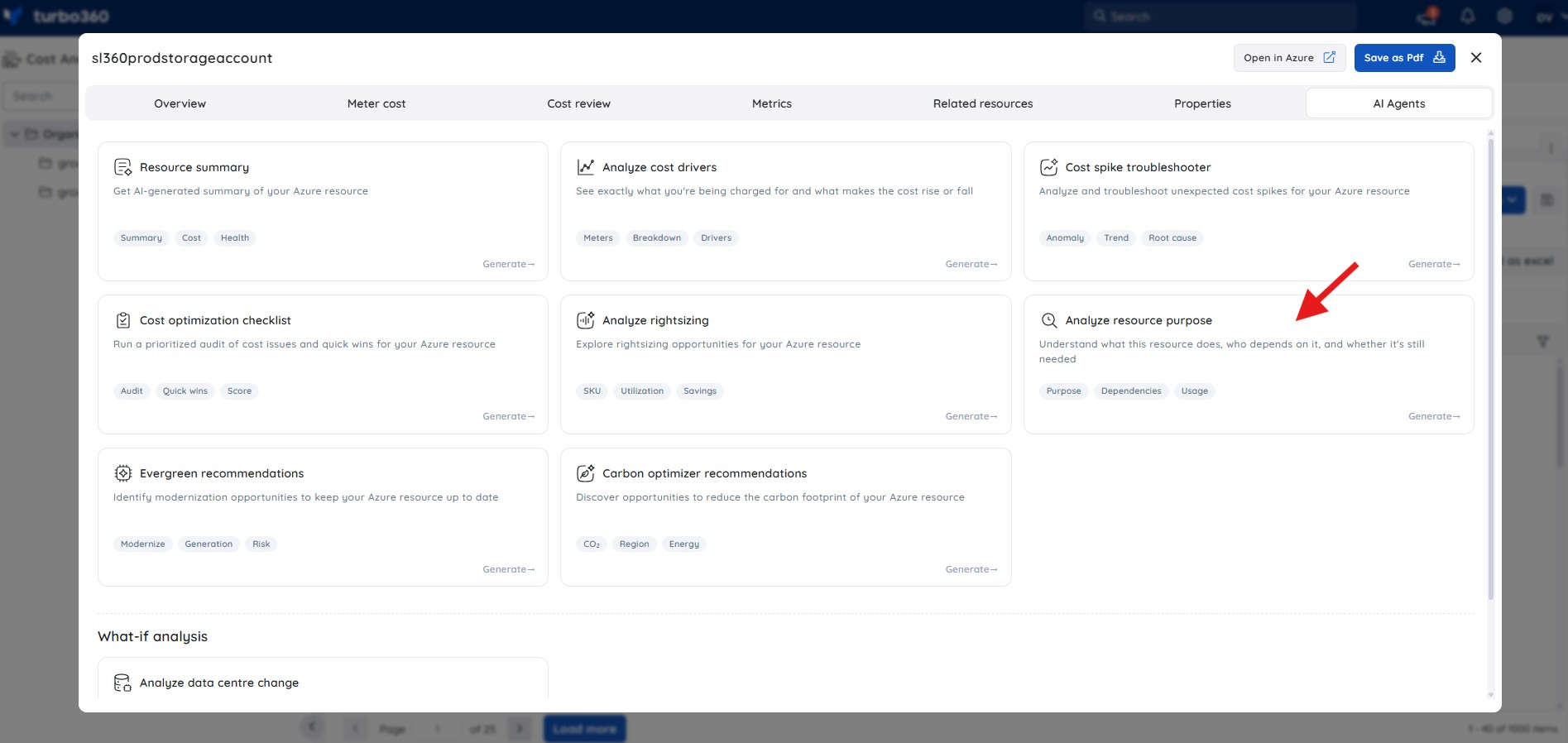
Task: Click the Anomaly tag
Action: pos(1065,237)
